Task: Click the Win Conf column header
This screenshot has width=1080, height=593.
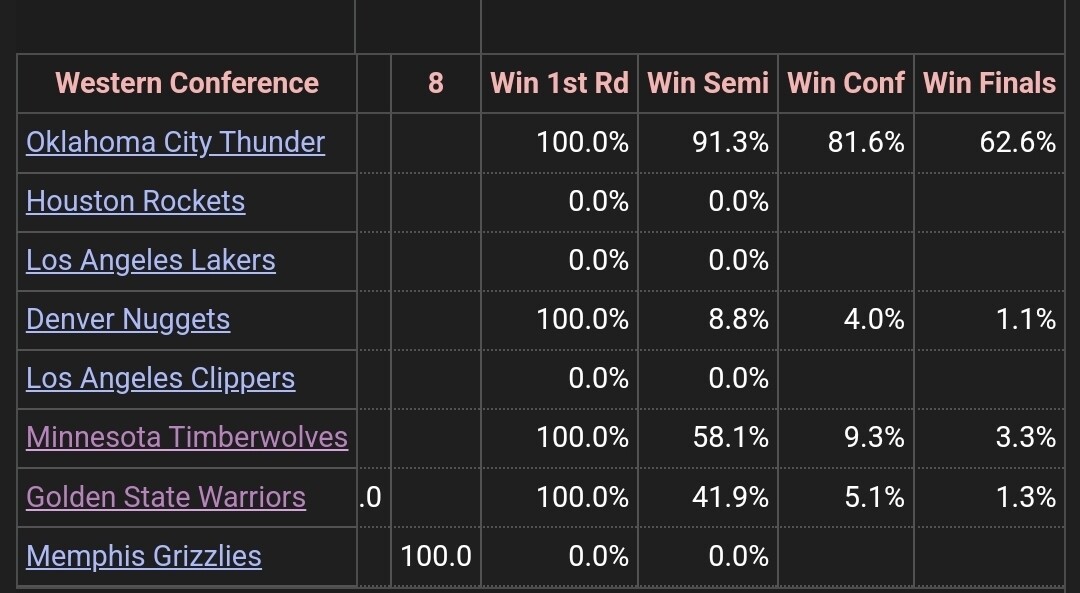Action: point(846,83)
